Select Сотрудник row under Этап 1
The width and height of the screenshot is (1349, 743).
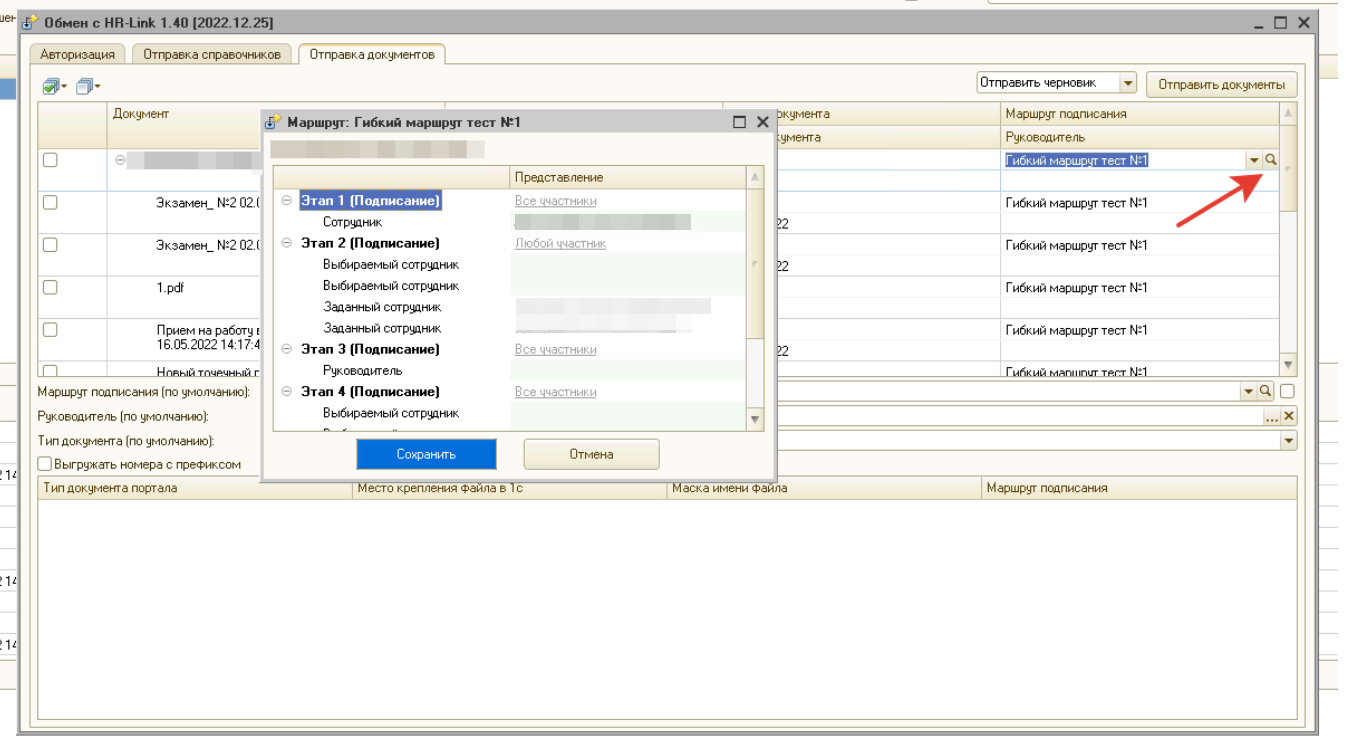tap(352, 222)
